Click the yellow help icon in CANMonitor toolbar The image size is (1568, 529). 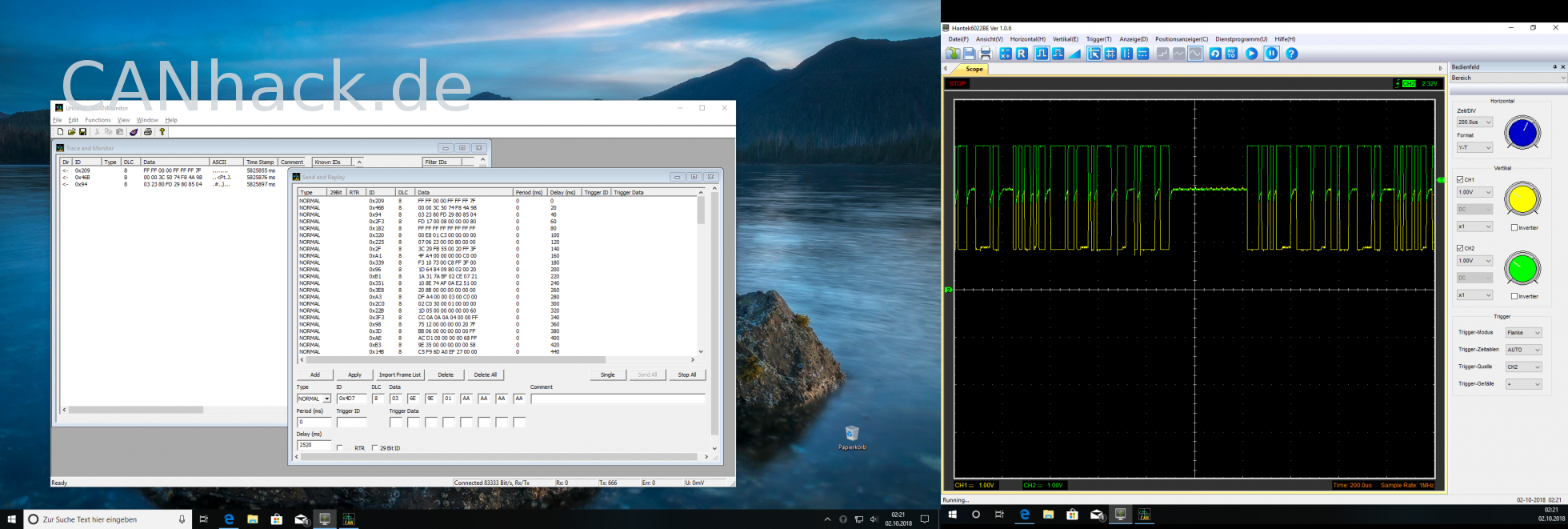(162, 132)
